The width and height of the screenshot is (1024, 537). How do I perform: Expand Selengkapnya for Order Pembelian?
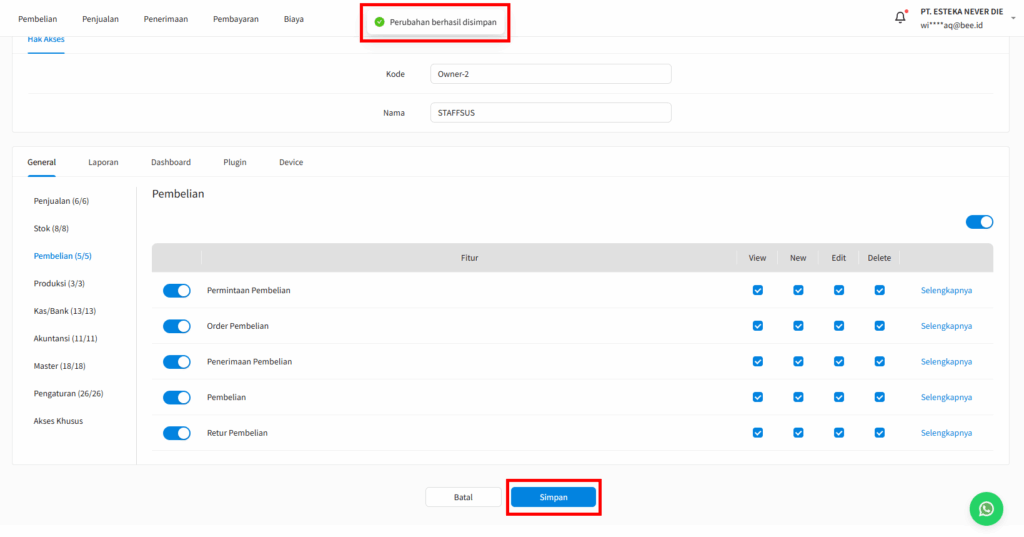pyautogui.click(x=946, y=326)
